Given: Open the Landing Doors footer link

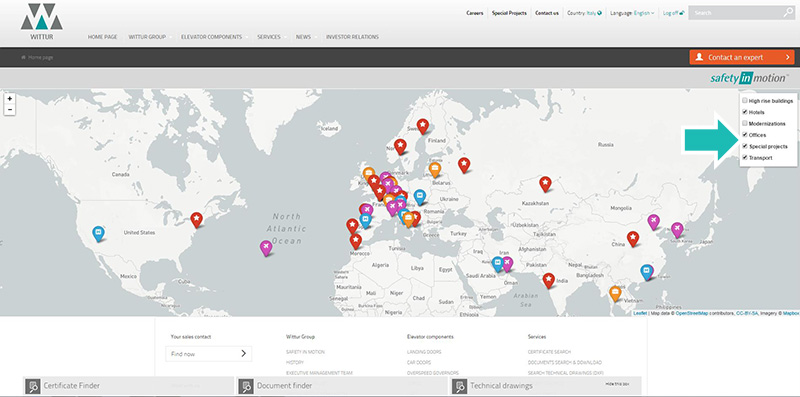Looking at the screenshot, I should point(424,352).
